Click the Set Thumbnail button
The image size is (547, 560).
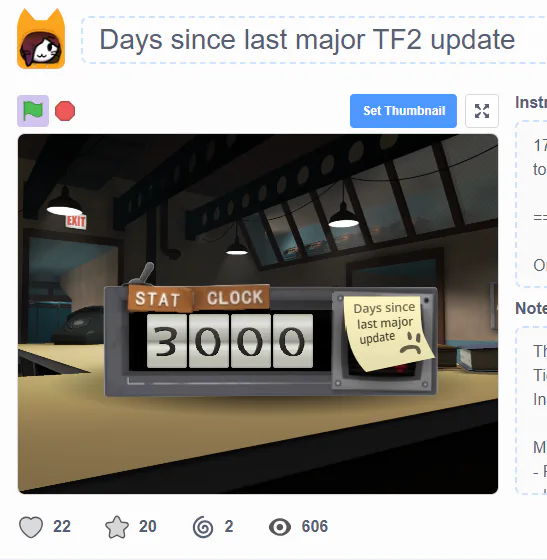point(403,111)
